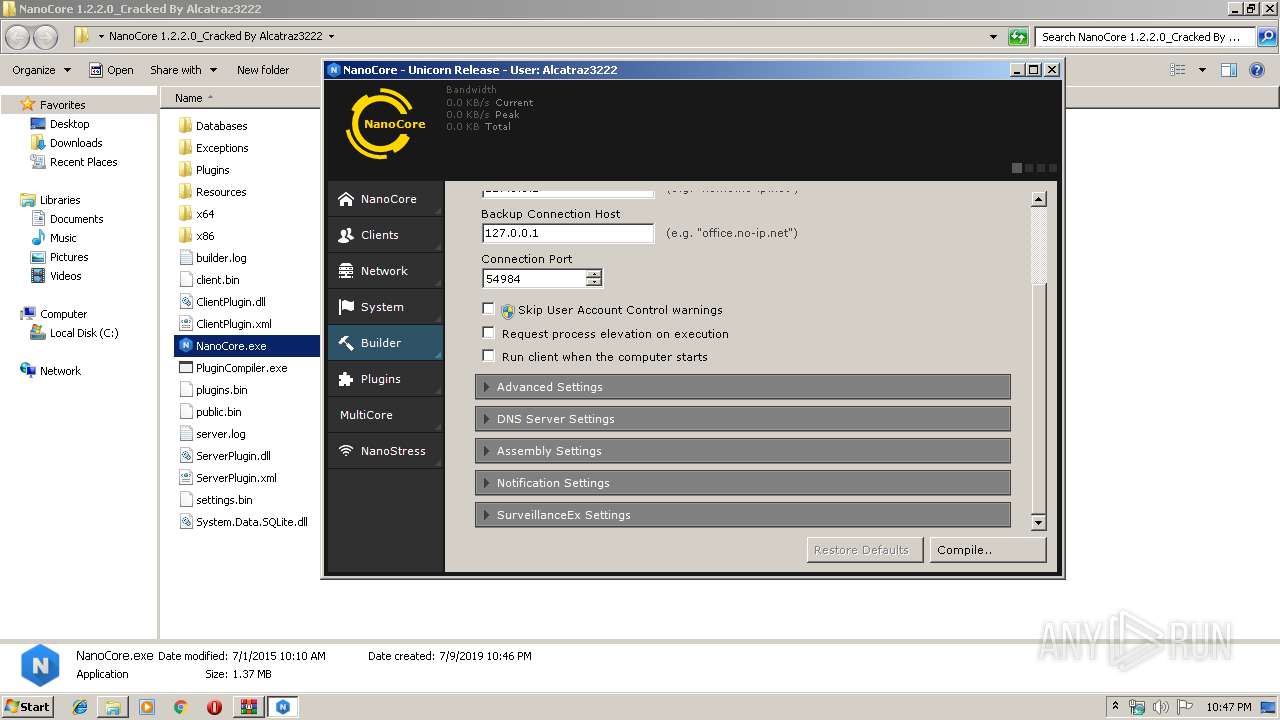Open the change view options dropdown
1280x720 pixels.
pyautogui.click(x=1202, y=70)
